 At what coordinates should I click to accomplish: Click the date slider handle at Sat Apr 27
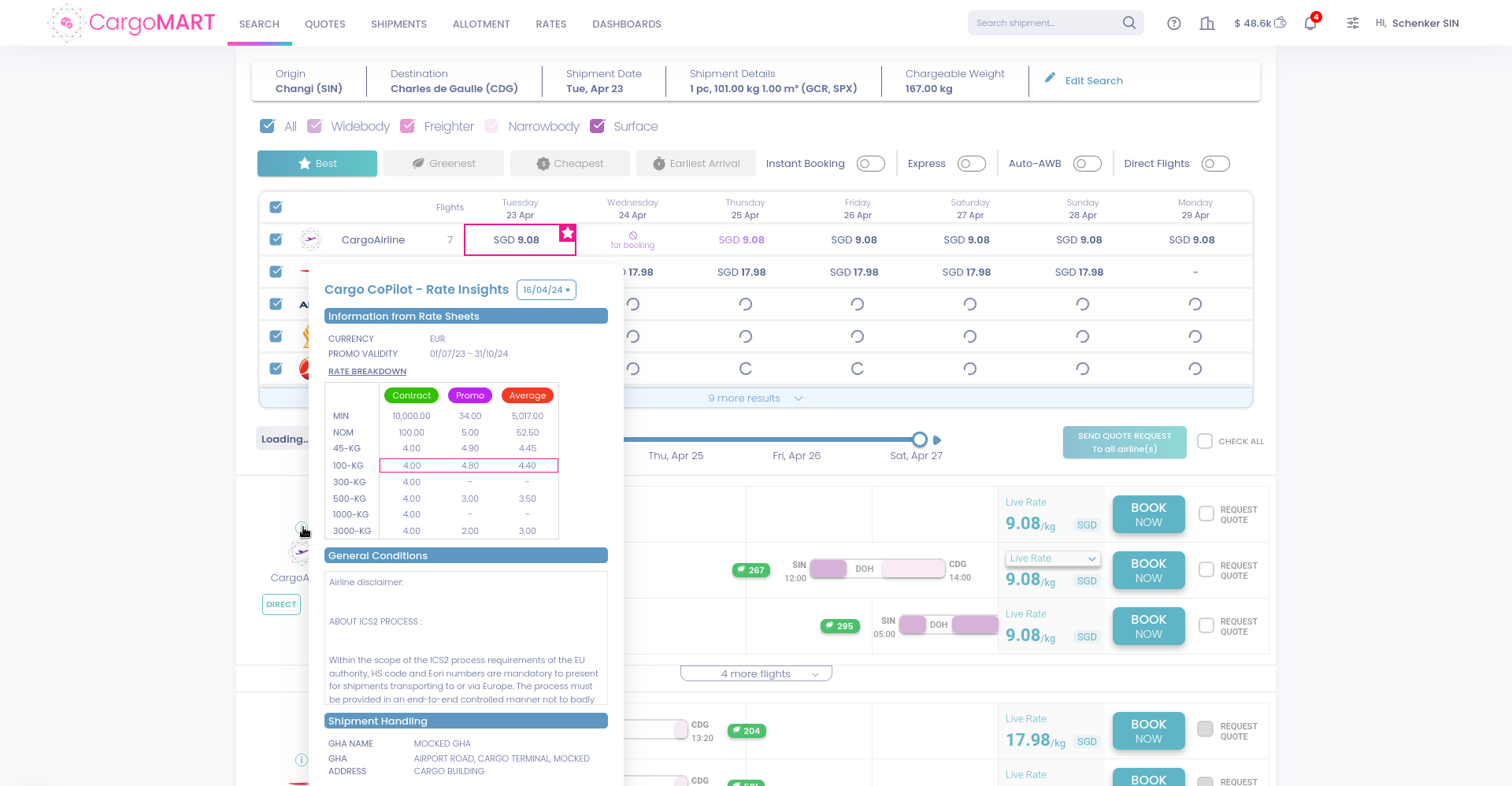coord(919,439)
